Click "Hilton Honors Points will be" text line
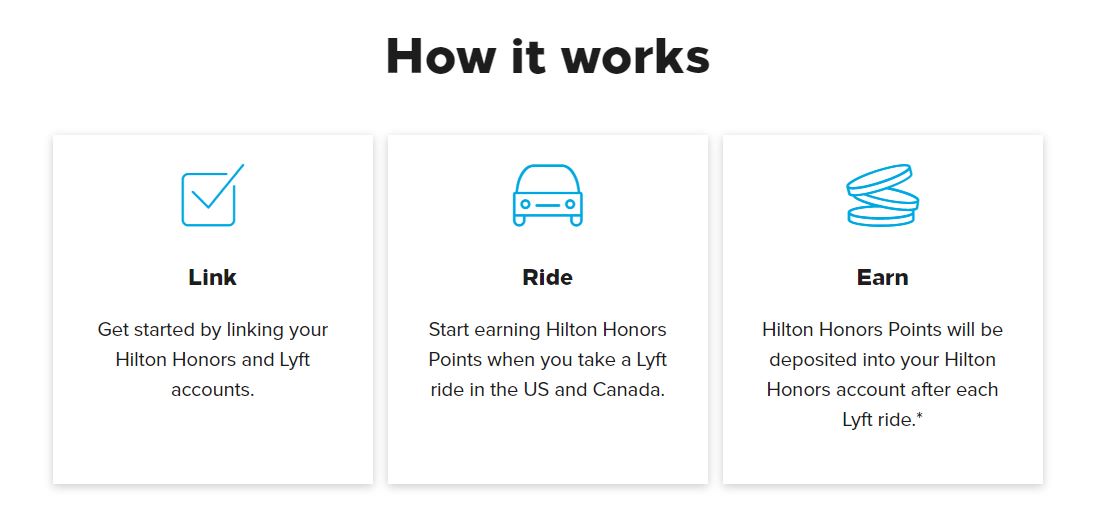Viewport: 1099px width, 528px height. [x=882, y=329]
